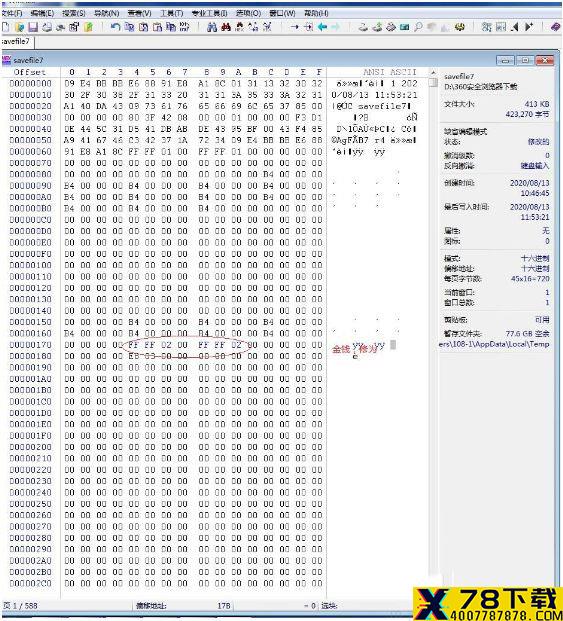Select the circled FF byte at offset 174
This screenshot has width=563, height=621.
click(133, 345)
